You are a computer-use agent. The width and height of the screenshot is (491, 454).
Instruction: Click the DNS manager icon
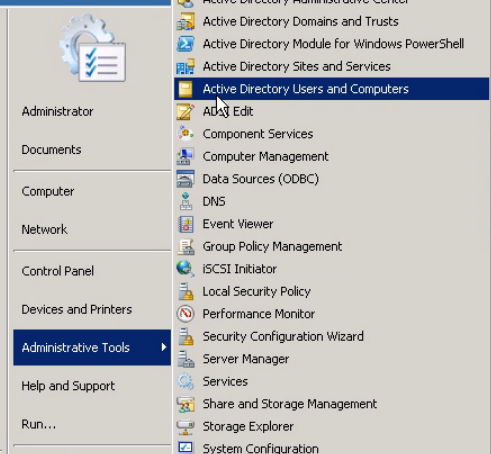click(186, 201)
